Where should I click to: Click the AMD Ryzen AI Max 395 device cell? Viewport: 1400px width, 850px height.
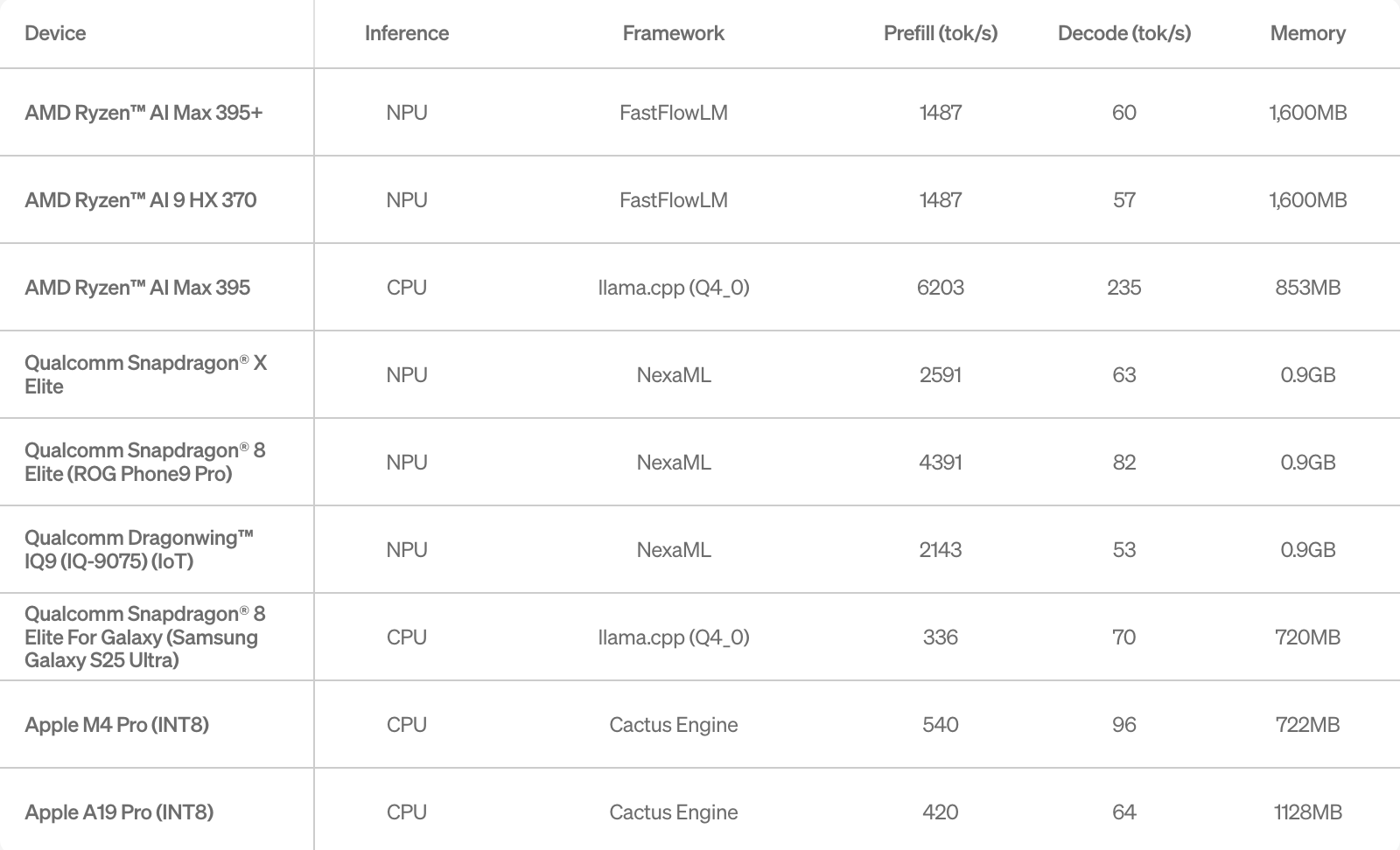tap(137, 288)
